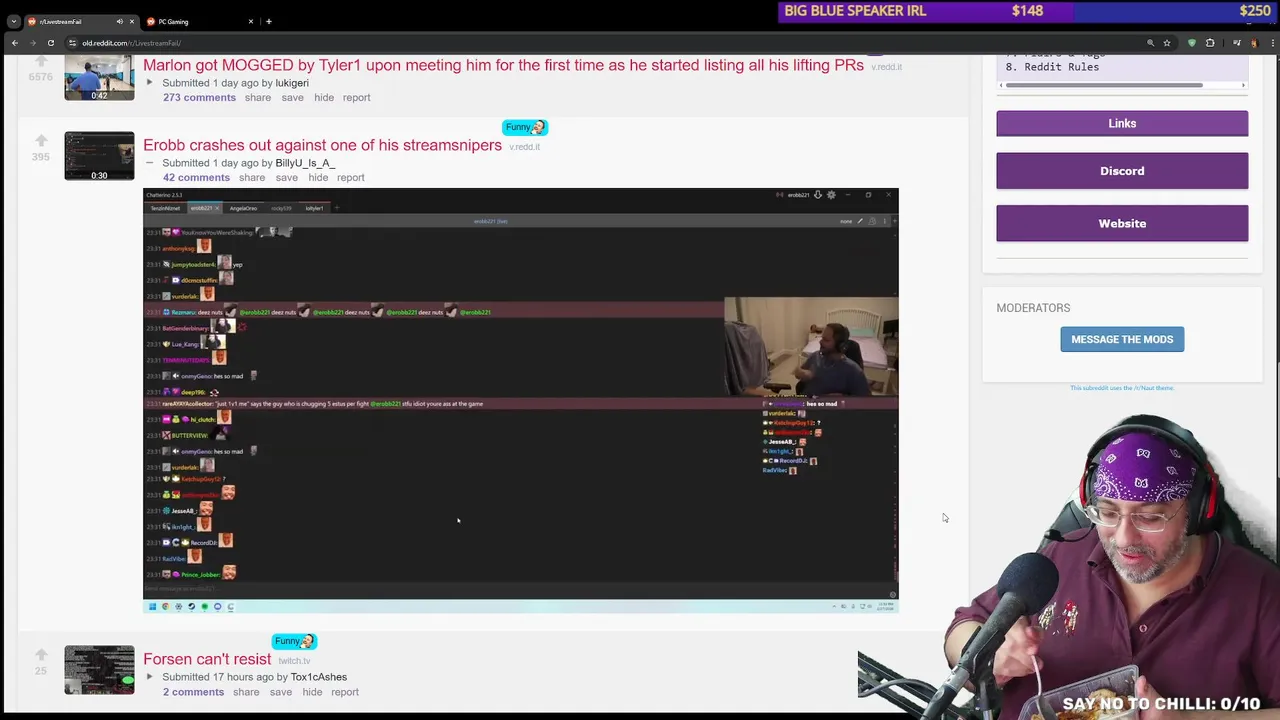Screen dimensions: 1280x720
Task: Open 273 comments on Marlon post
Action: [x=199, y=97]
